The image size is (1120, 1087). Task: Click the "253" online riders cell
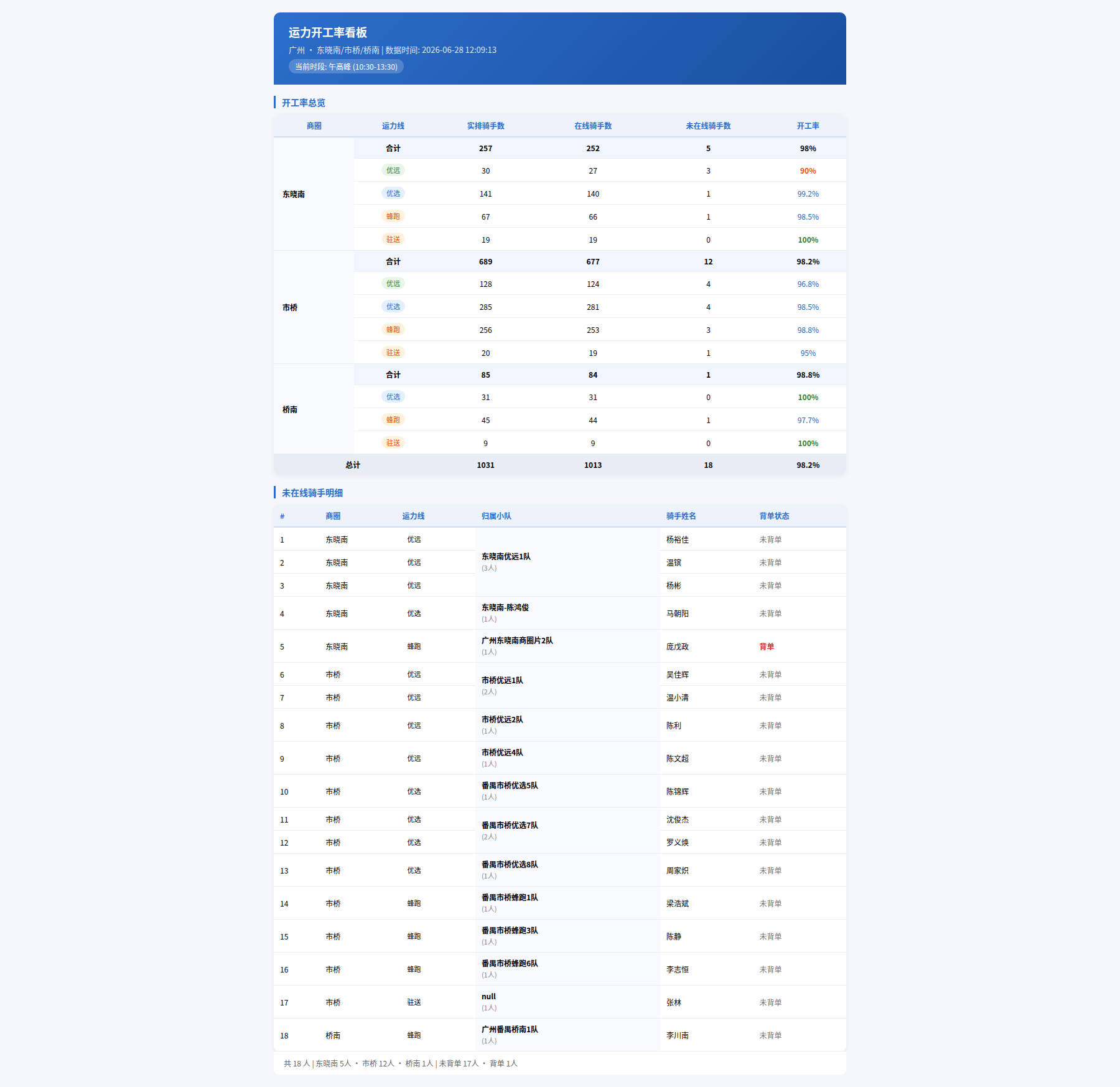pos(593,330)
